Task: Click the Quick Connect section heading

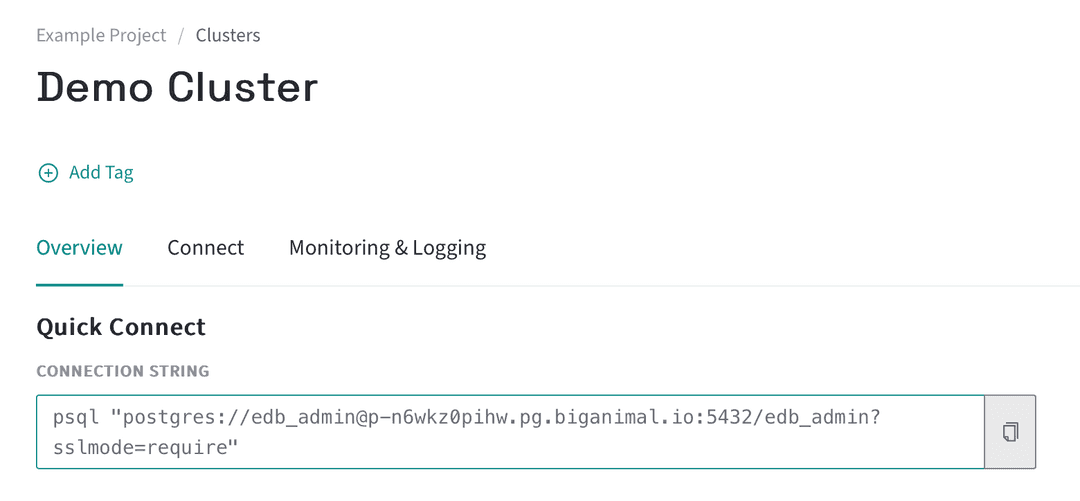Action: 121,327
